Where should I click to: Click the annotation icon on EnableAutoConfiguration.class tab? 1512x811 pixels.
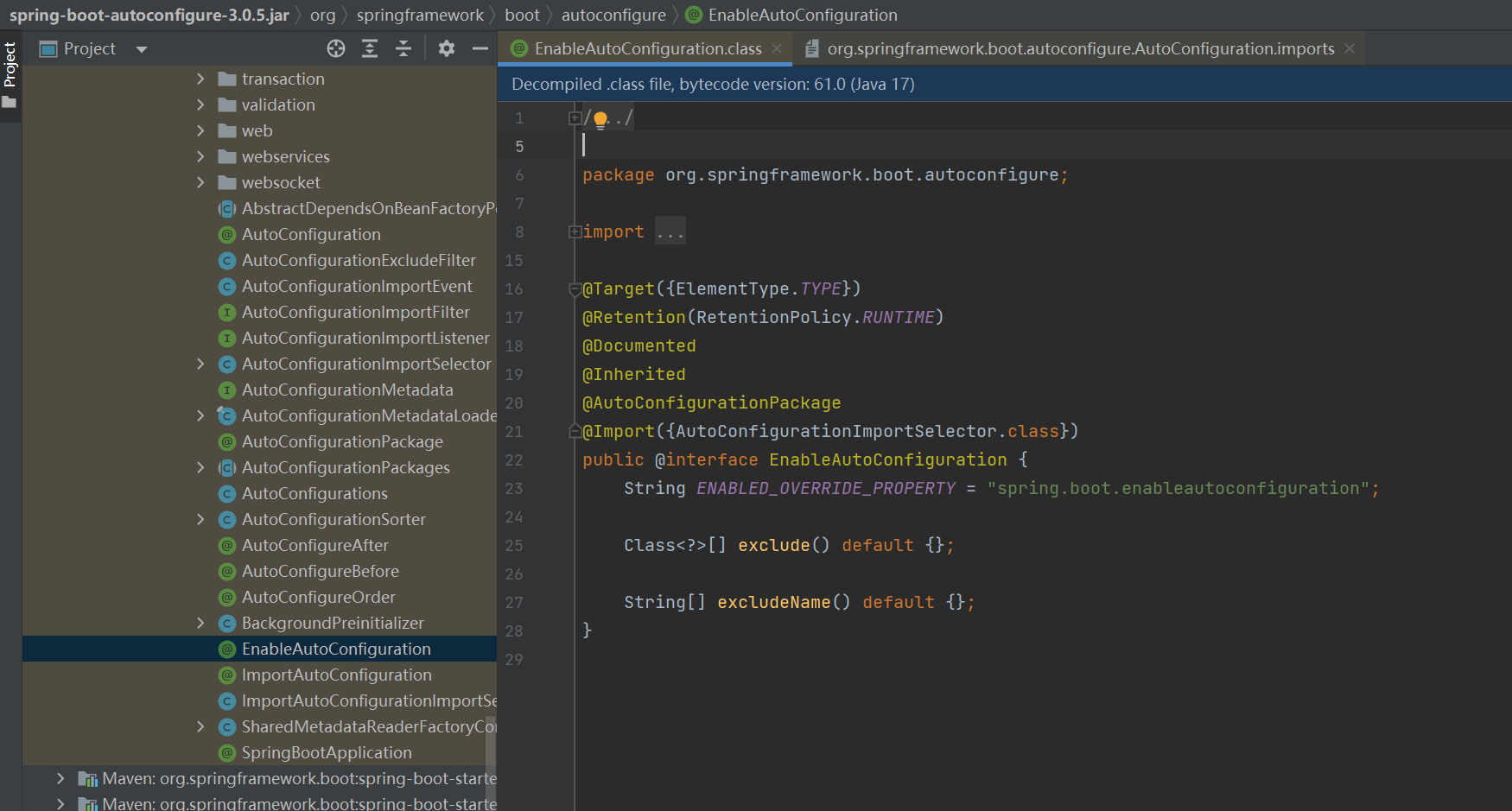[x=519, y=48]
